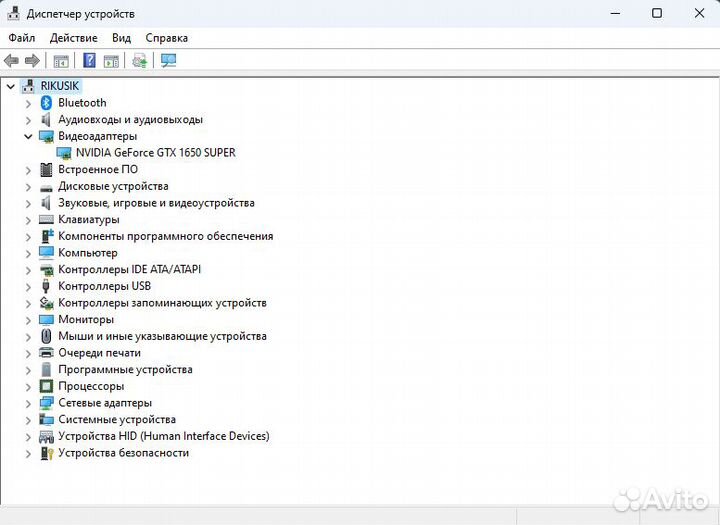Select the Системные устройства label

[117, 419]
